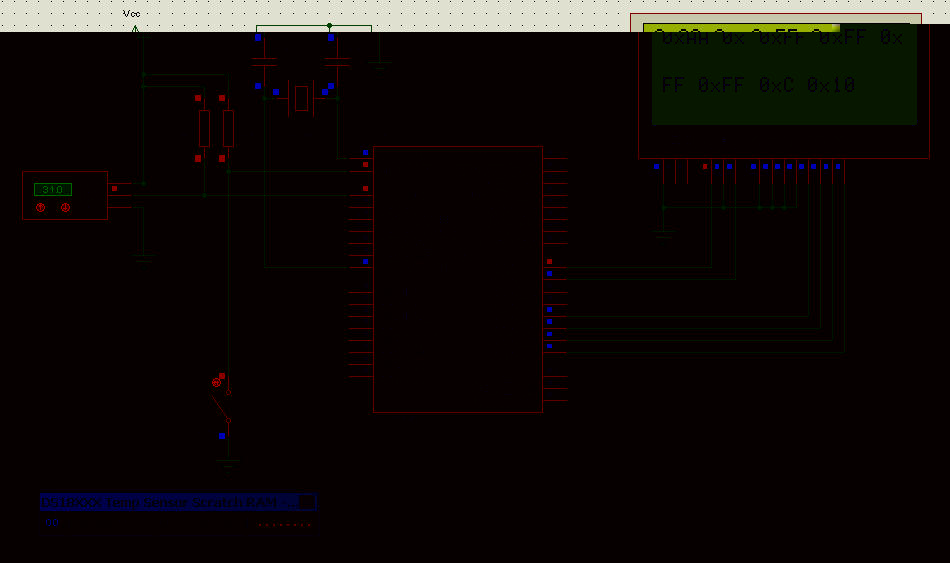The height and width of the screenshot is (563, 950).
Task: Select the 31.0 temperature readout
Action: pyautogui.click(x=53, y=190)
